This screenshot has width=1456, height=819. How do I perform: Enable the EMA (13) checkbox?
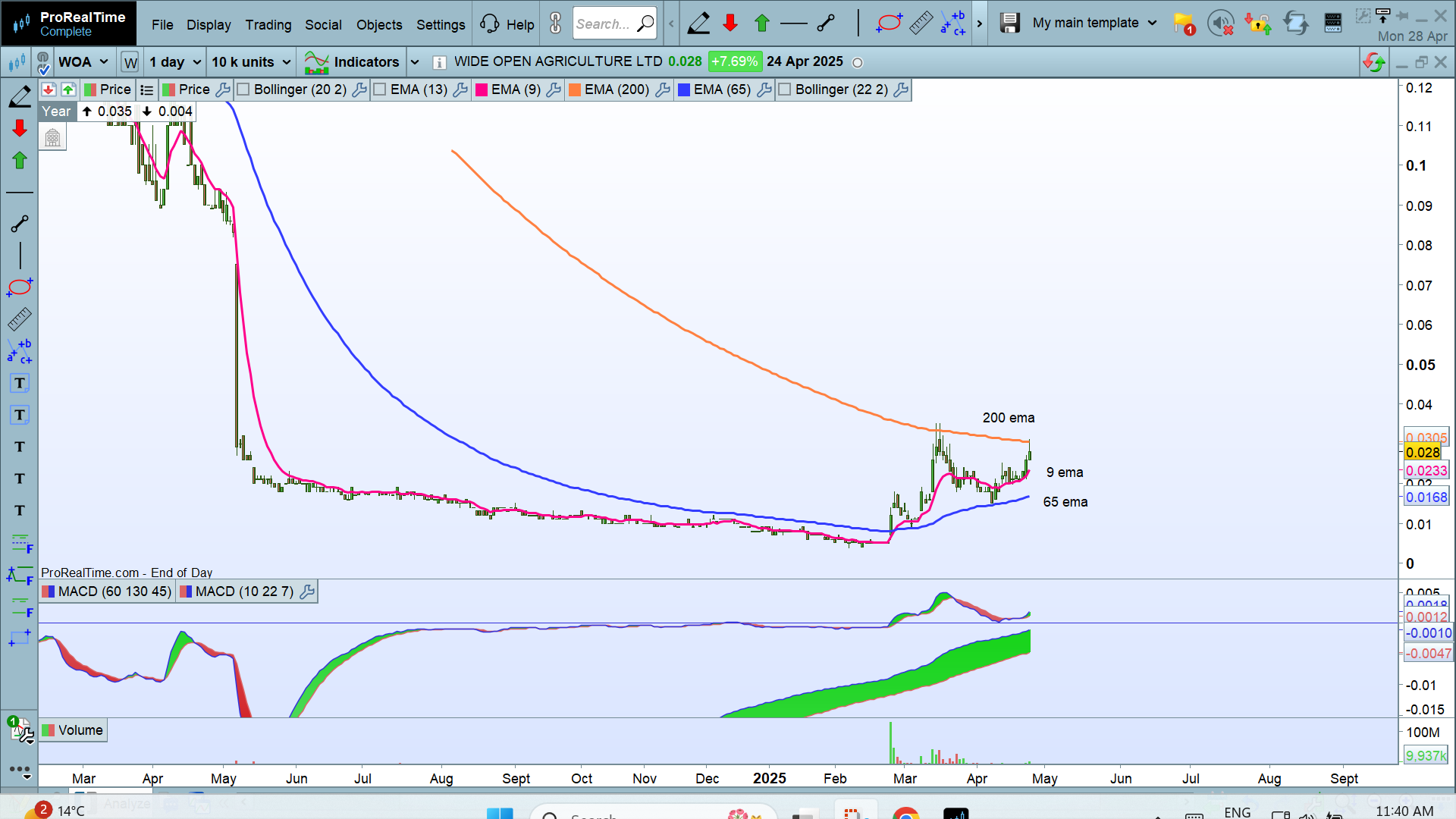380,89
